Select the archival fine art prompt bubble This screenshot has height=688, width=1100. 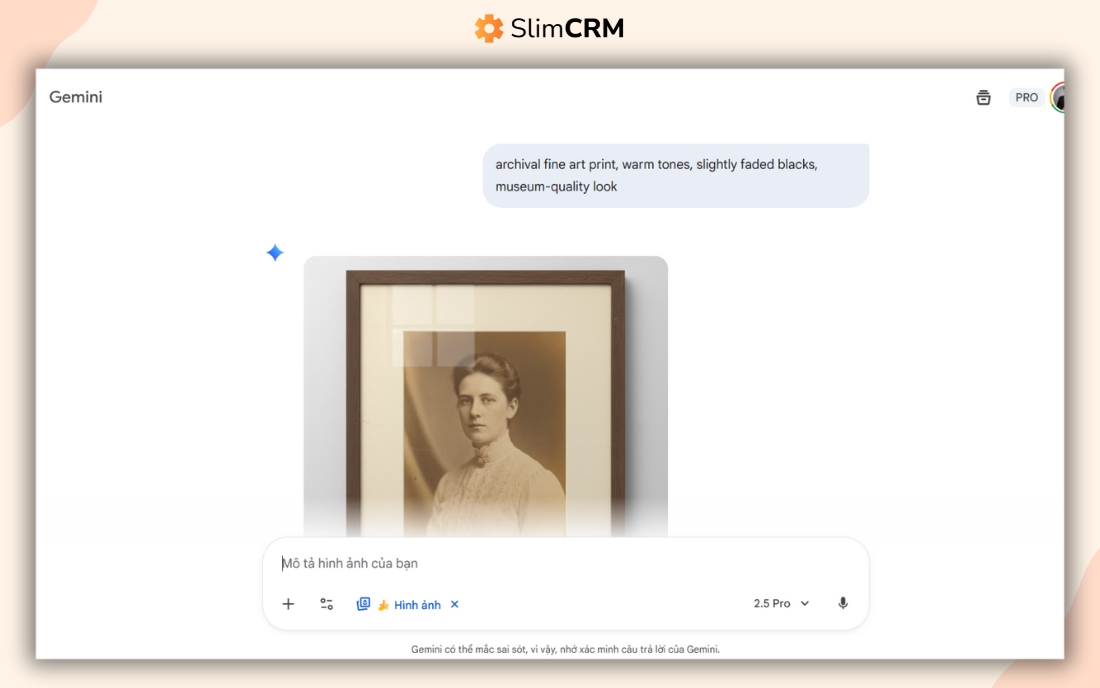pos(676,175)
